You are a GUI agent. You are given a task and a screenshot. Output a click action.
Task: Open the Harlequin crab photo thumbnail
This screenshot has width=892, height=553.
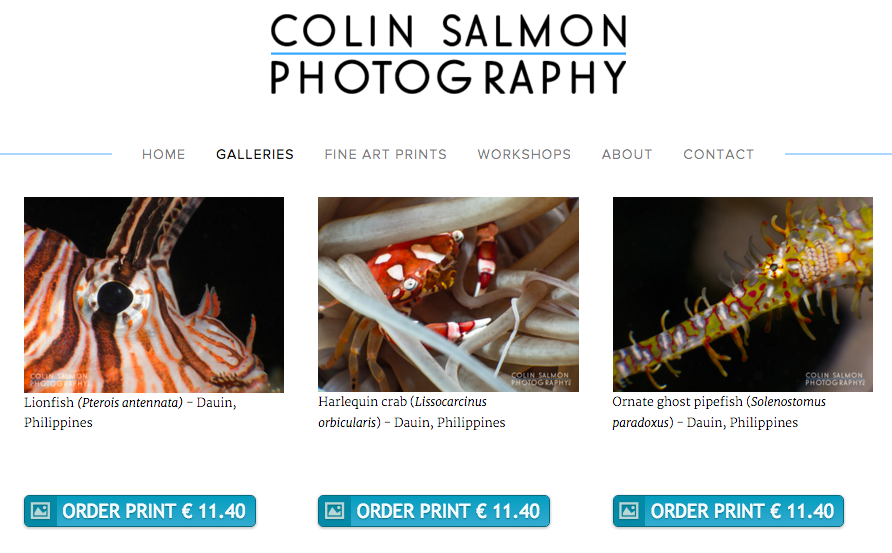coord(448,295)
